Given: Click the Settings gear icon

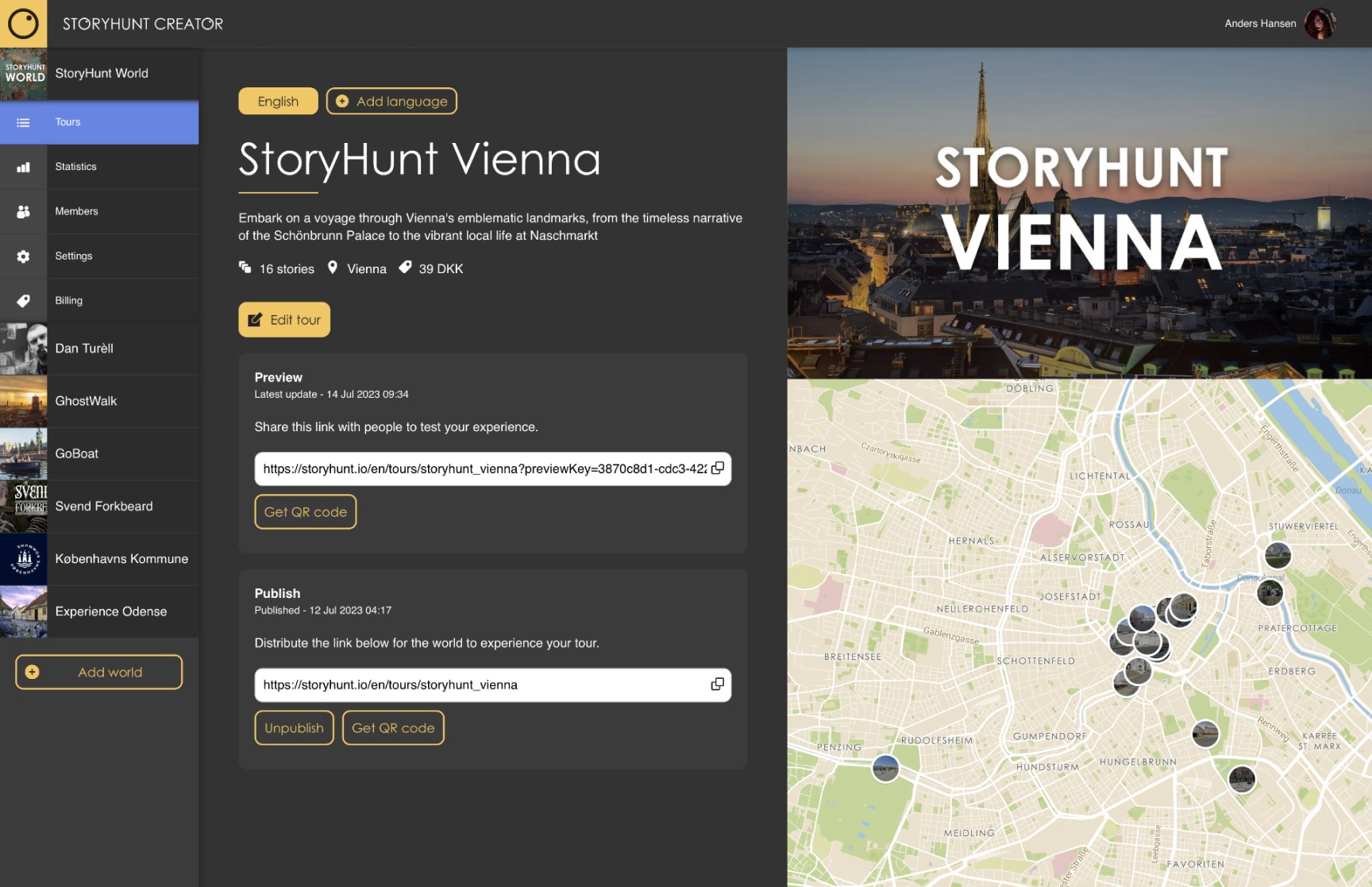Looking at the screenshot, I should [23, 256].
